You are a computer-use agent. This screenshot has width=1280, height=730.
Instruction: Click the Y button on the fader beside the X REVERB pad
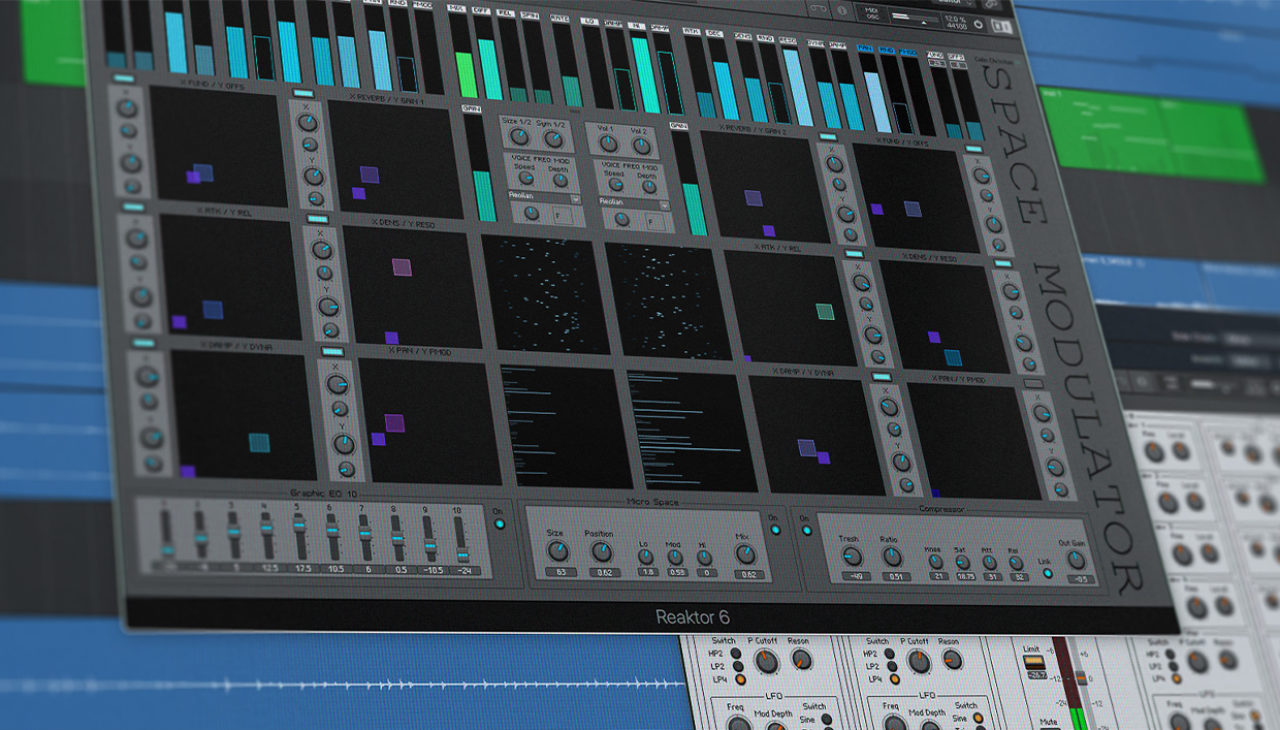tap(311, 162)
